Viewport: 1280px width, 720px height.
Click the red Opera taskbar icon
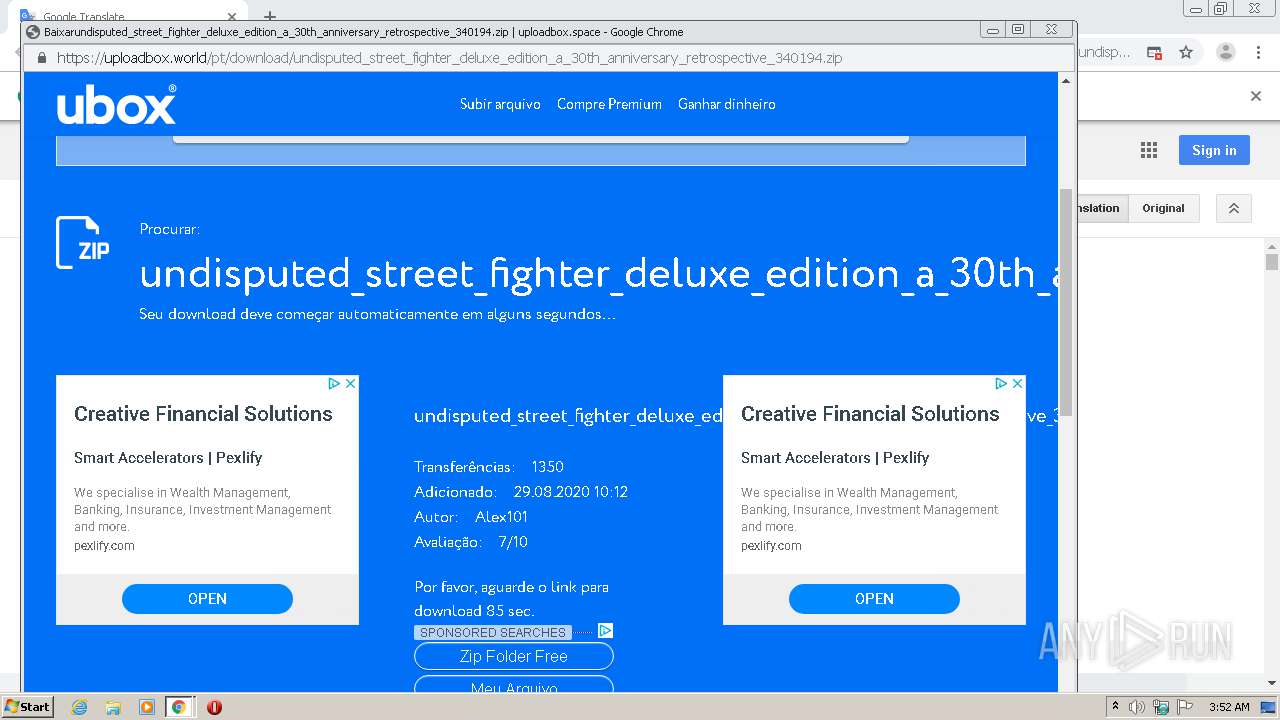point(214,707)
